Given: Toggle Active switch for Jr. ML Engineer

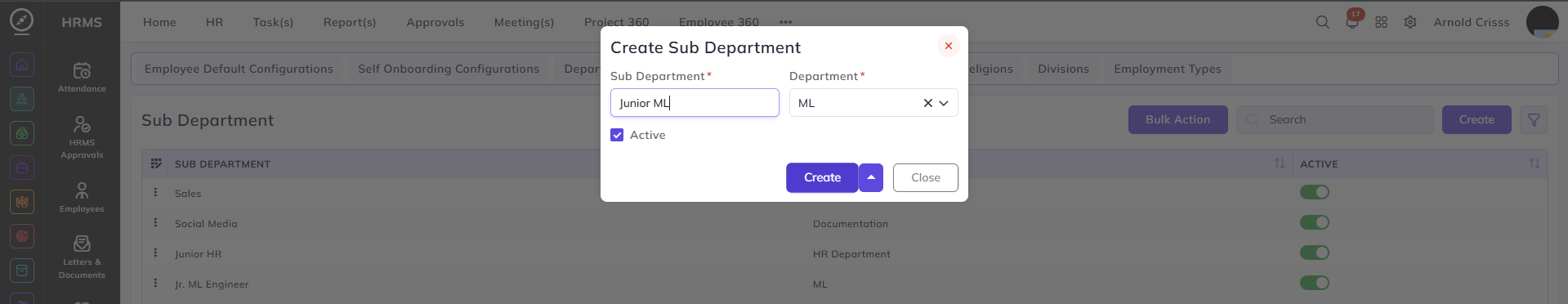Looking at the screenshot, I should click(1314, 283).
